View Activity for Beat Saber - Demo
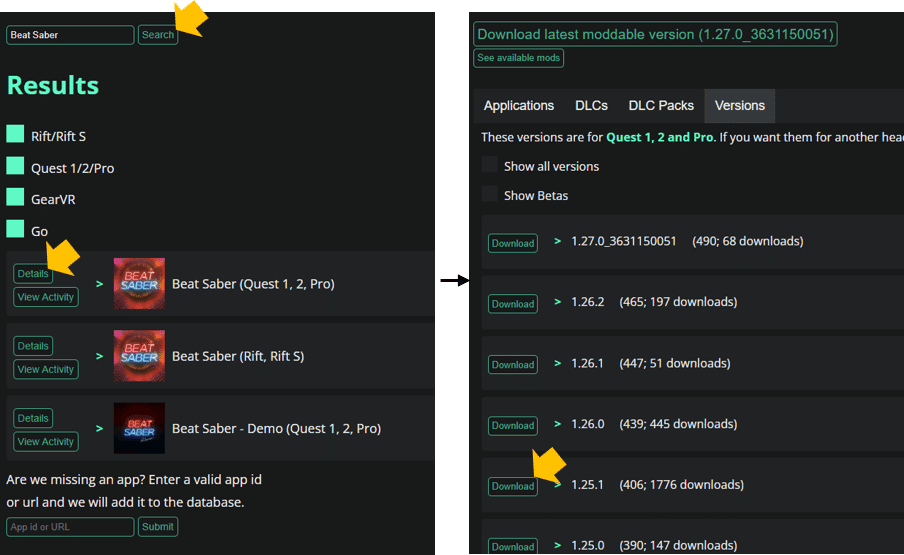Screen dimensions: 904x555 pos(46,441)
